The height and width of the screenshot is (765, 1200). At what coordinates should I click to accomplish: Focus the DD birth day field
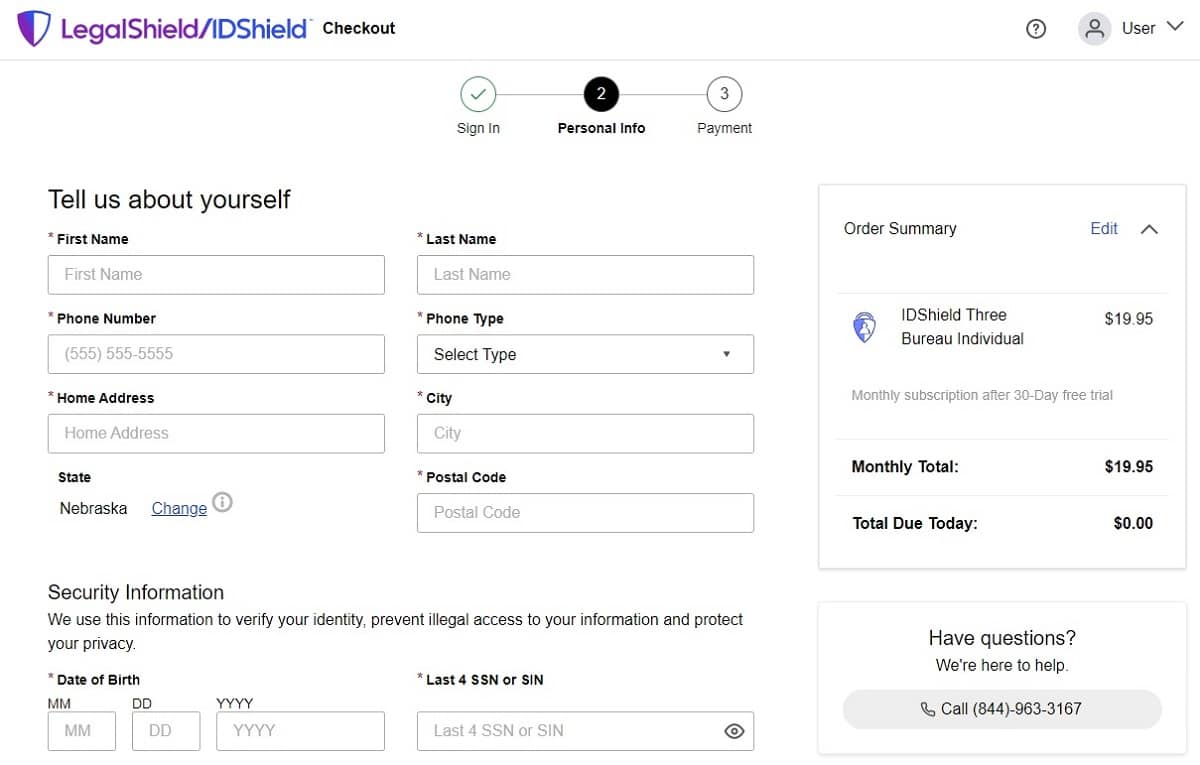pos(166,731)
